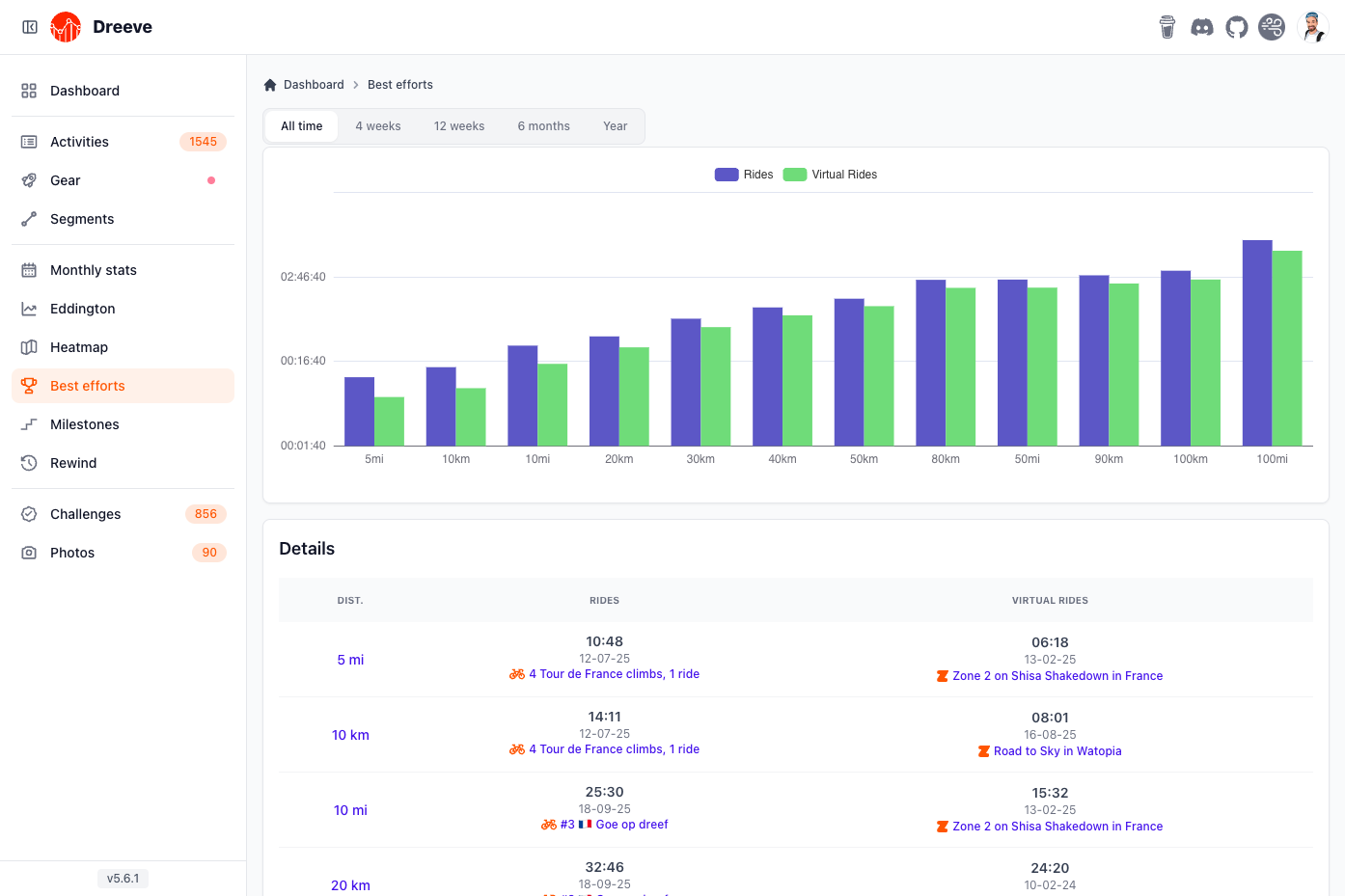Screen dimensions: 1345x896
Task: Open the 5 mi distance link
Action: (x=350, y=660)
